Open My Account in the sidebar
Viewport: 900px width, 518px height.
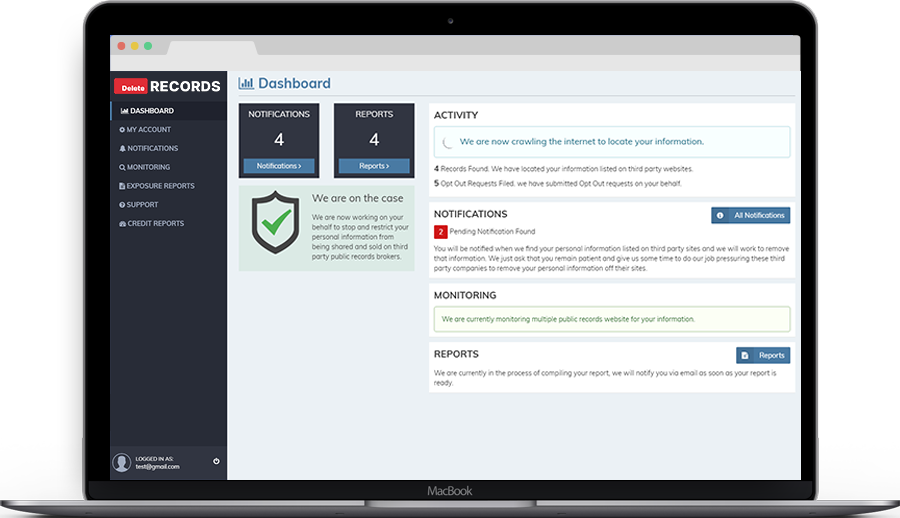[145, 130]
